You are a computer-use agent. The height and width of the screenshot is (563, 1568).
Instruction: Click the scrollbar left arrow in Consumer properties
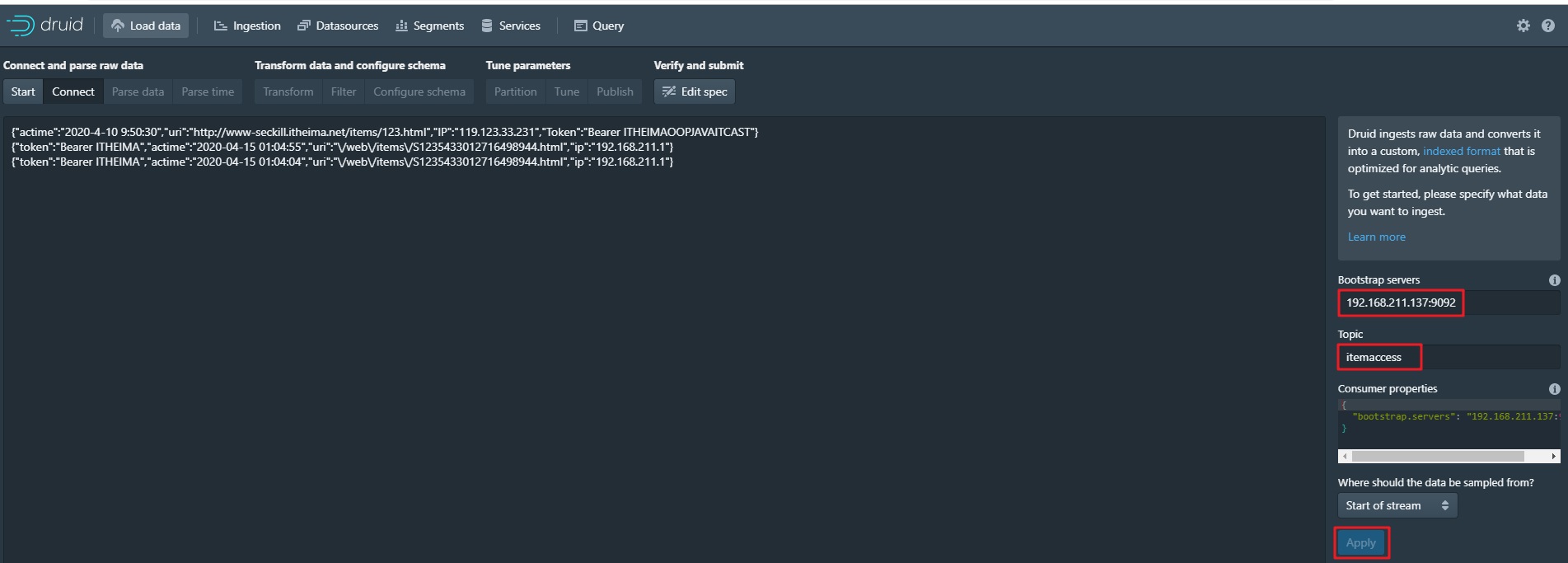tap(1345, 456)
